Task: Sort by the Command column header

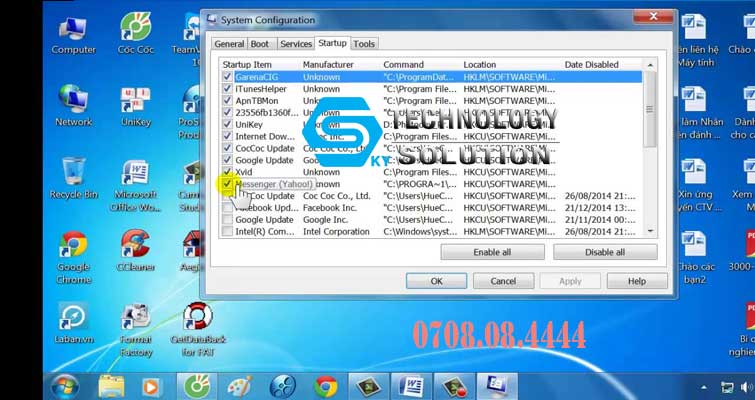Action: pos(420,65)
